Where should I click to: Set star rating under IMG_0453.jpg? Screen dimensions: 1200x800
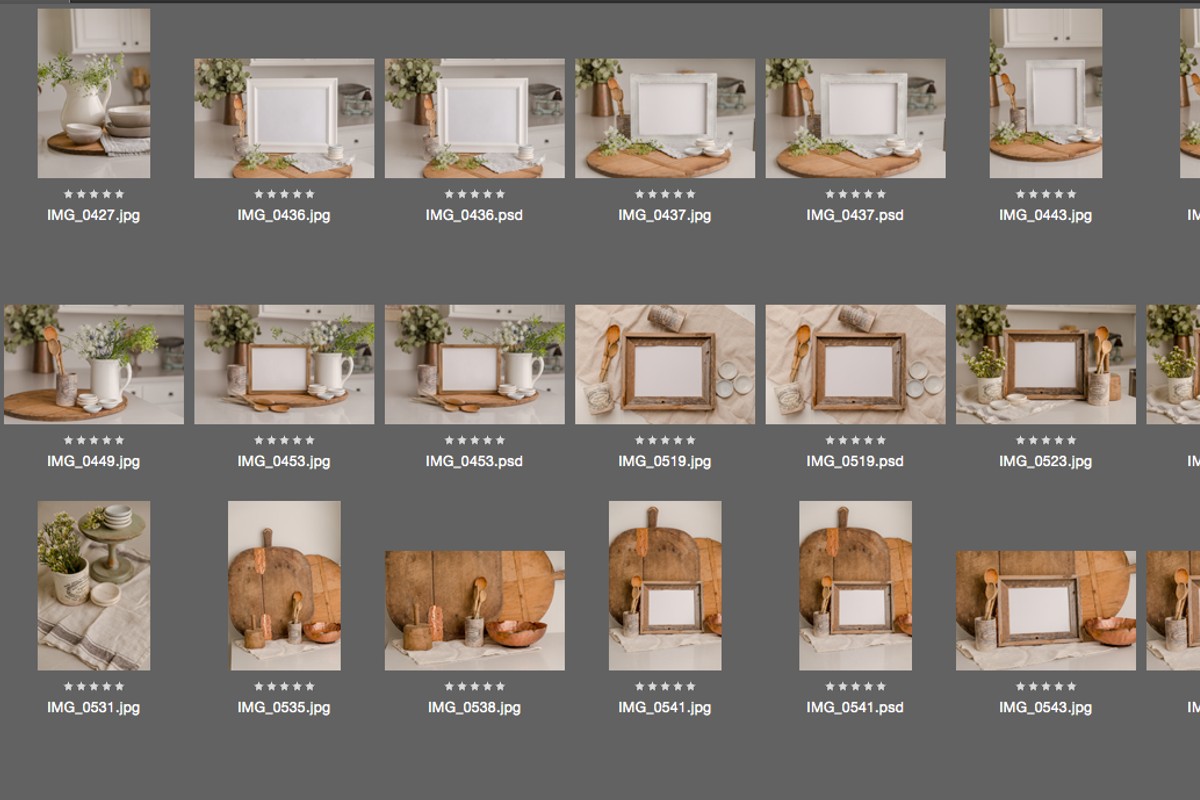(x=284, y=440)
